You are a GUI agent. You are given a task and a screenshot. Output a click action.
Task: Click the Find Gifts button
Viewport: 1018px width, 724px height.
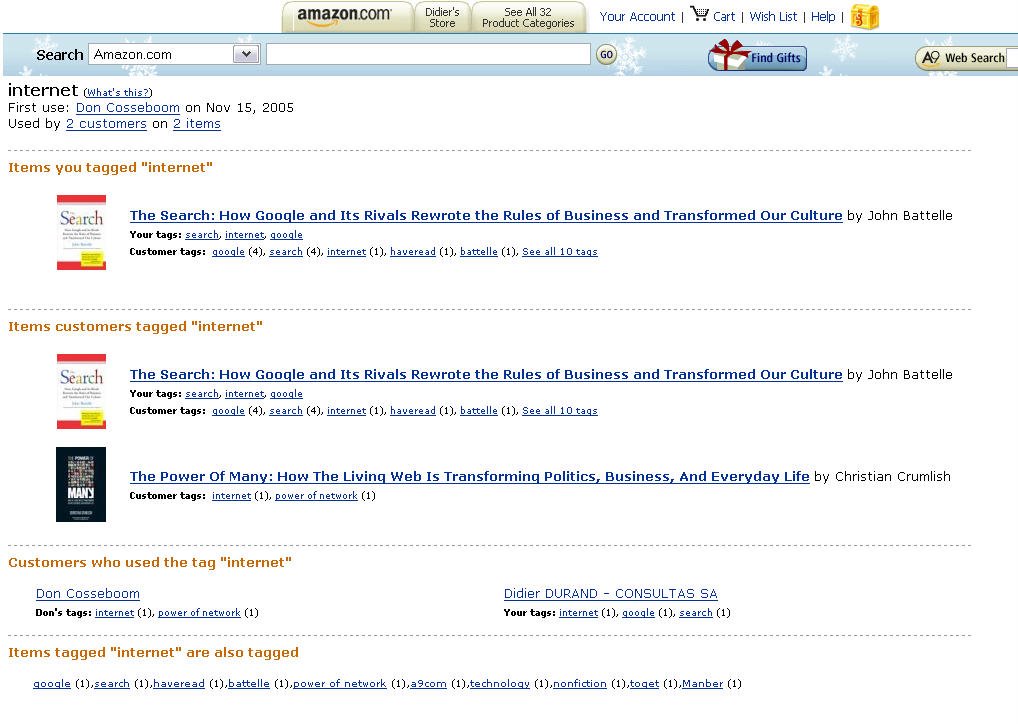click(757, 56)
